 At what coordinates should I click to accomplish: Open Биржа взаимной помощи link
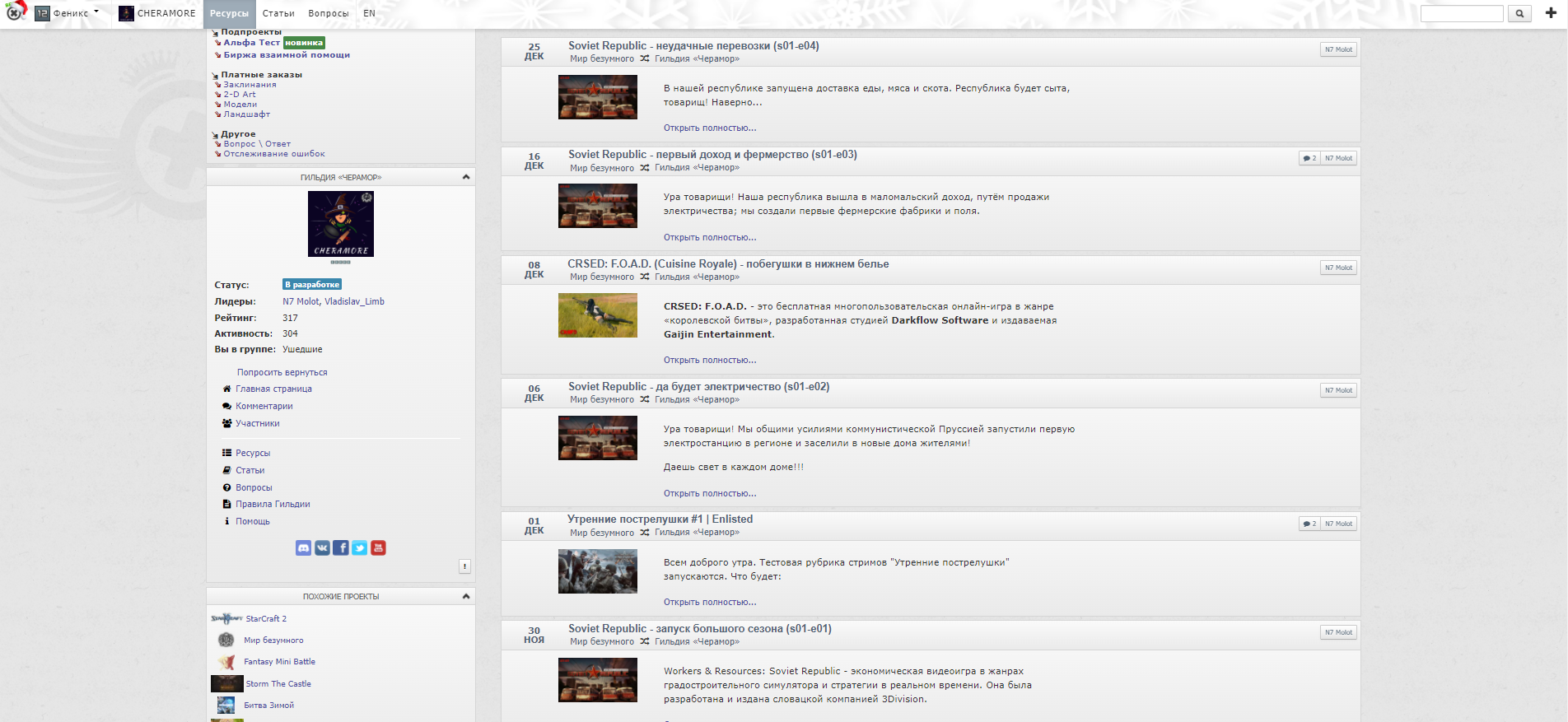pos(287,55)
